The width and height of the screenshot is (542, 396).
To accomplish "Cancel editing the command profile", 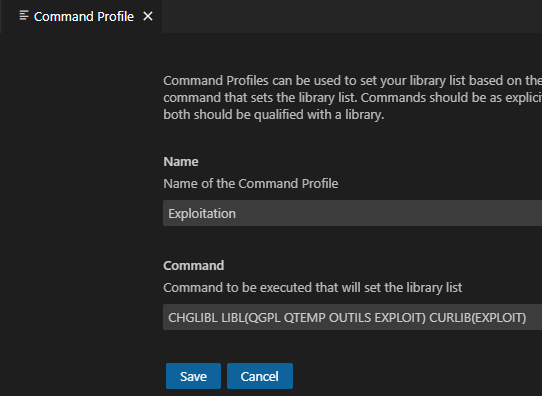I will click(x=260, y=376).
